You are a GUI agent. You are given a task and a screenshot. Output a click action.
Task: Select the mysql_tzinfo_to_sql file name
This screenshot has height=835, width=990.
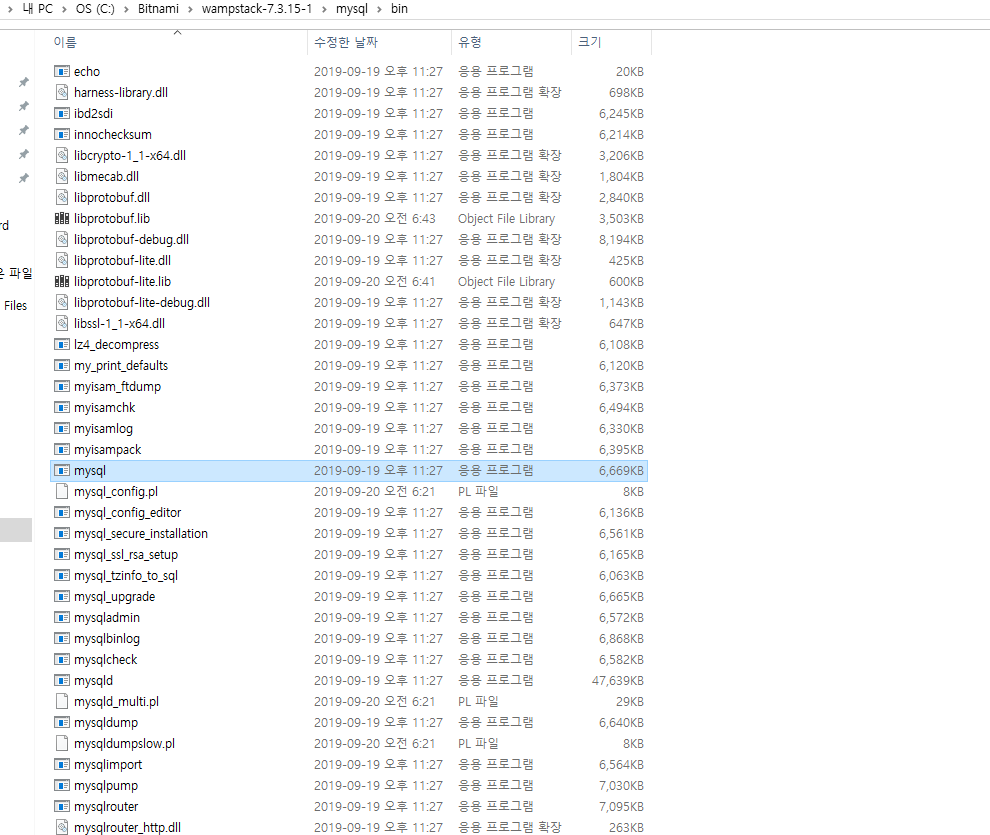pos(126,576)
